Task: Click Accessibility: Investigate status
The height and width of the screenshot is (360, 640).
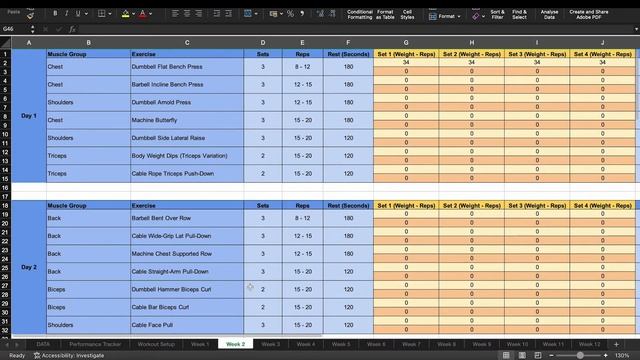Action: (69, 356)
